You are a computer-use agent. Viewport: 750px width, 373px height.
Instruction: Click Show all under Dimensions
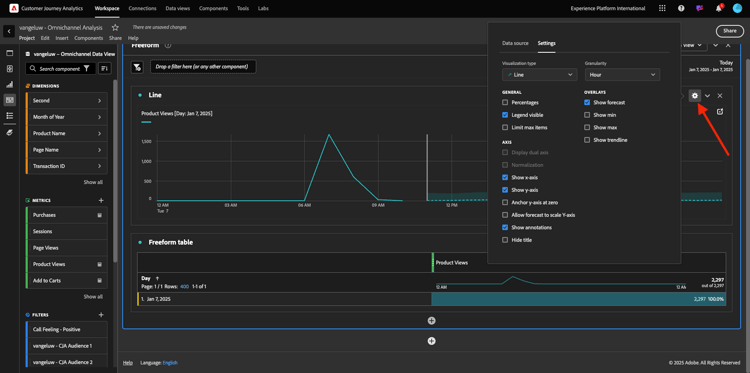tap(93, 182)
